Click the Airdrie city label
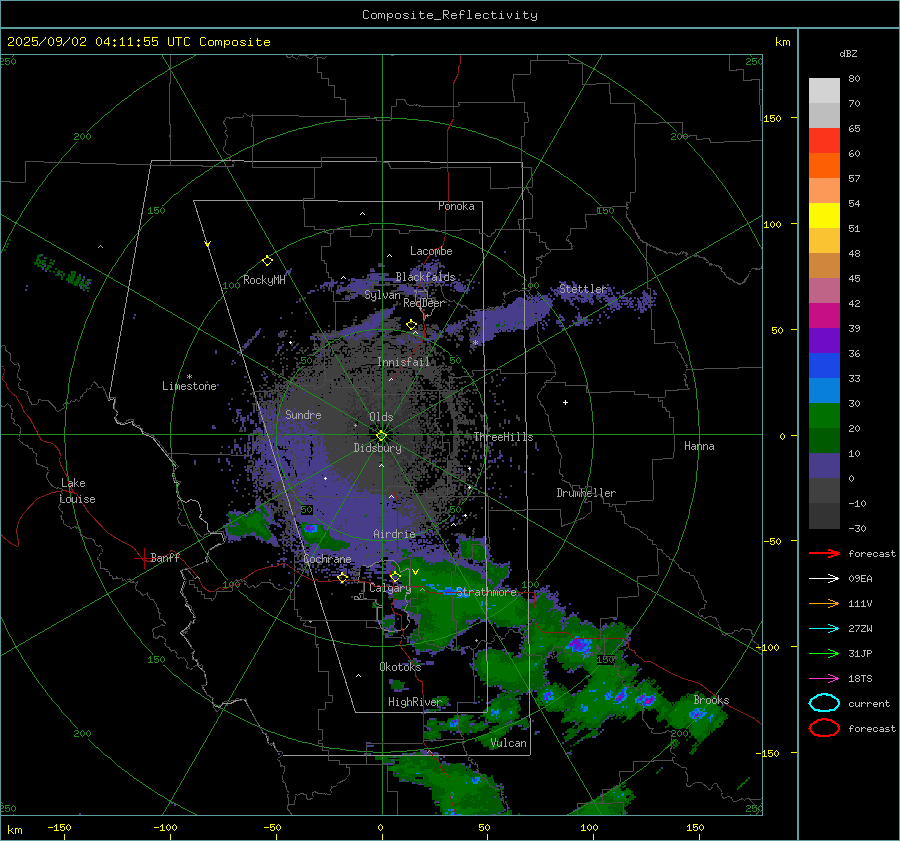This screenshot has width=900, height=841. [394, 534]
